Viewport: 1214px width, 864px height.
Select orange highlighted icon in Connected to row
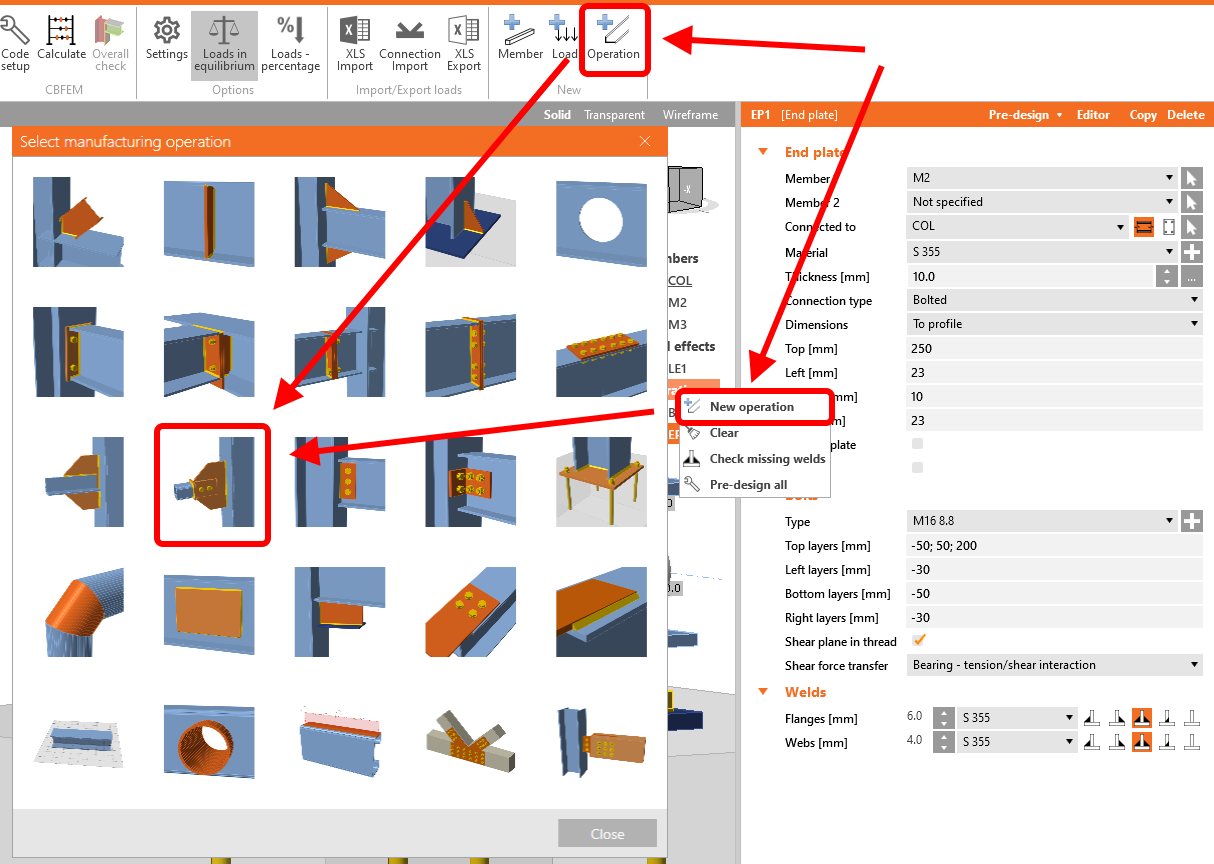click(1144, 227)
